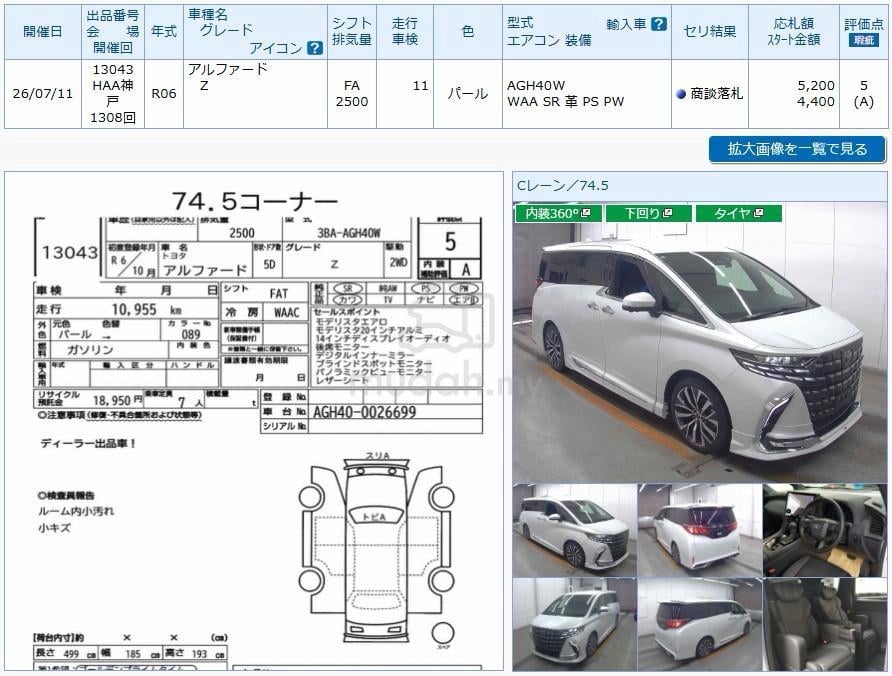
Task: Click the mileage cell showing 11
Action: point(404,94)
